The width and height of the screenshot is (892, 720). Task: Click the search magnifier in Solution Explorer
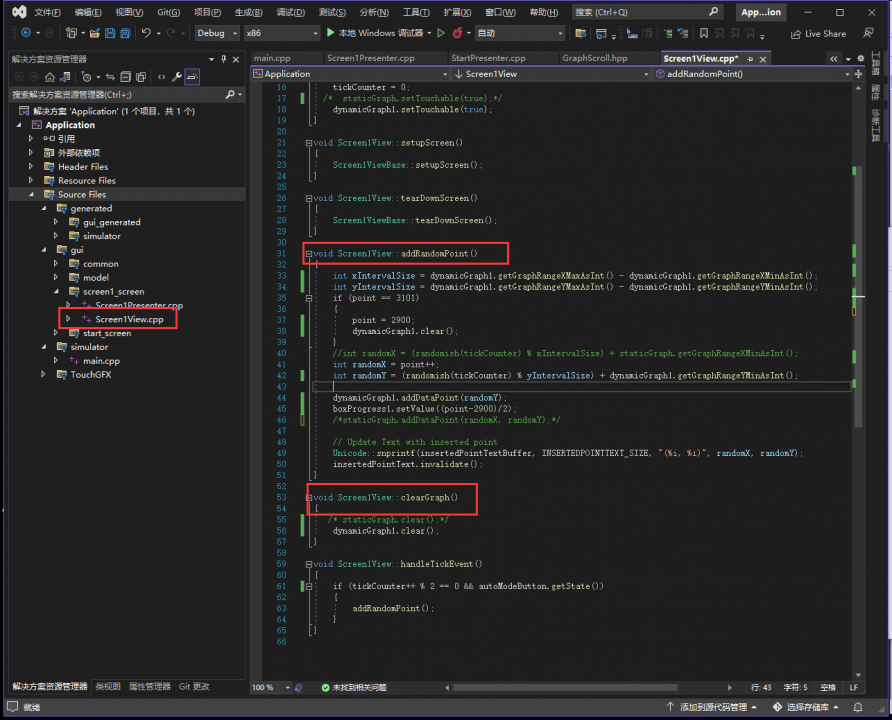230,94
